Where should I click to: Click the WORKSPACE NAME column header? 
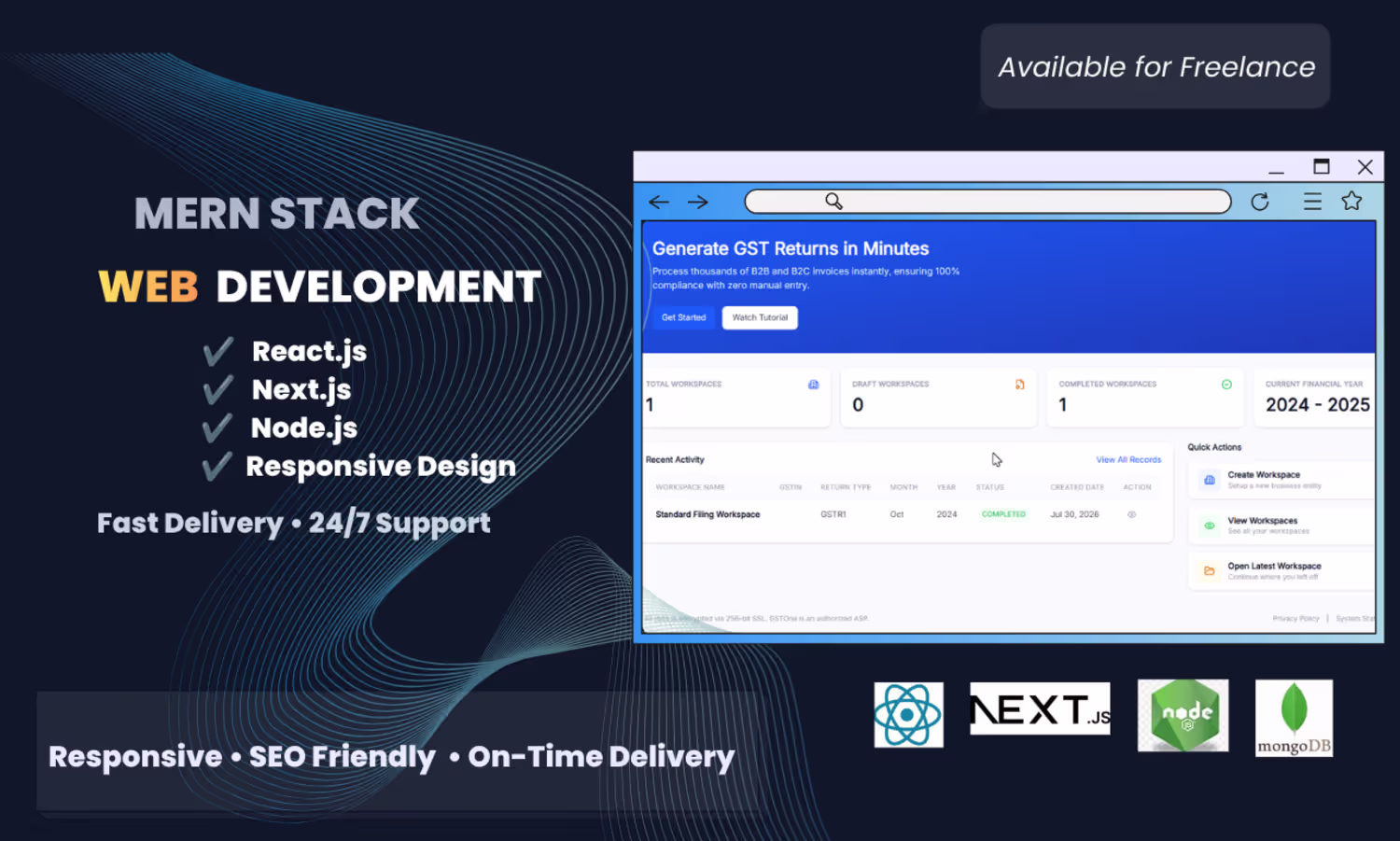690,487
